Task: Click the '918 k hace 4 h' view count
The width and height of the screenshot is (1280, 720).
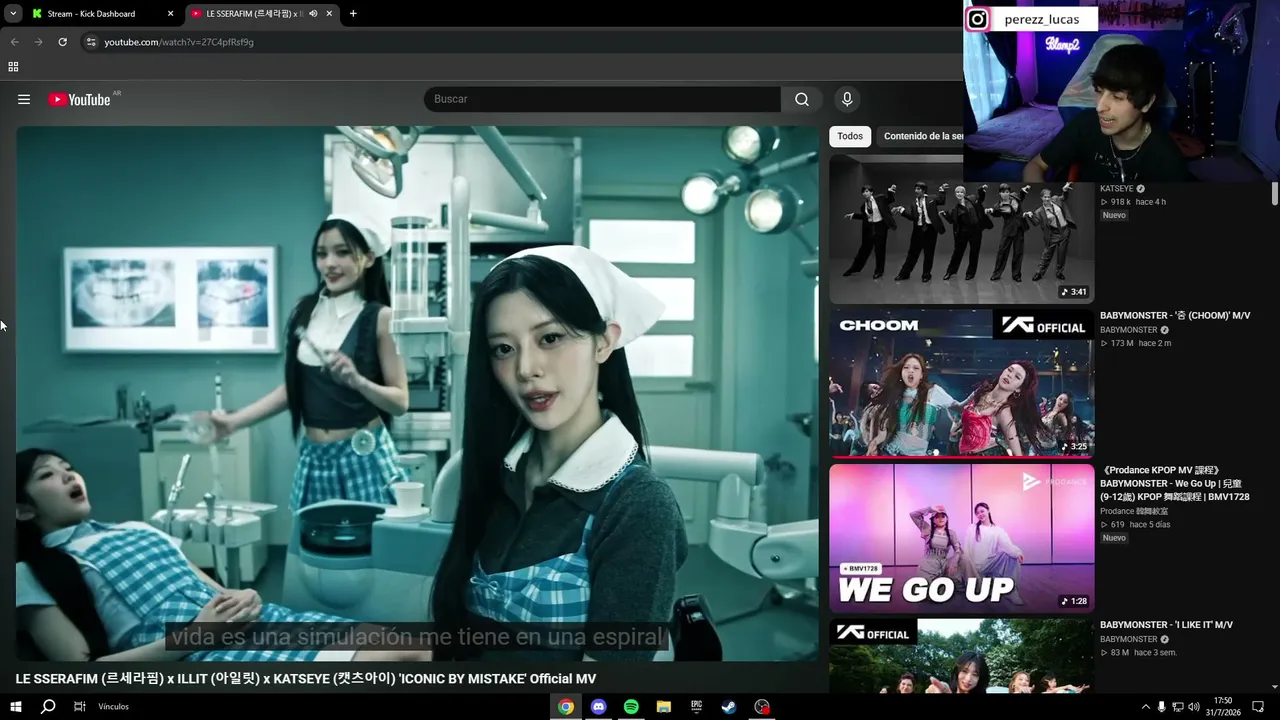Action: click(x=1133, y=202)
